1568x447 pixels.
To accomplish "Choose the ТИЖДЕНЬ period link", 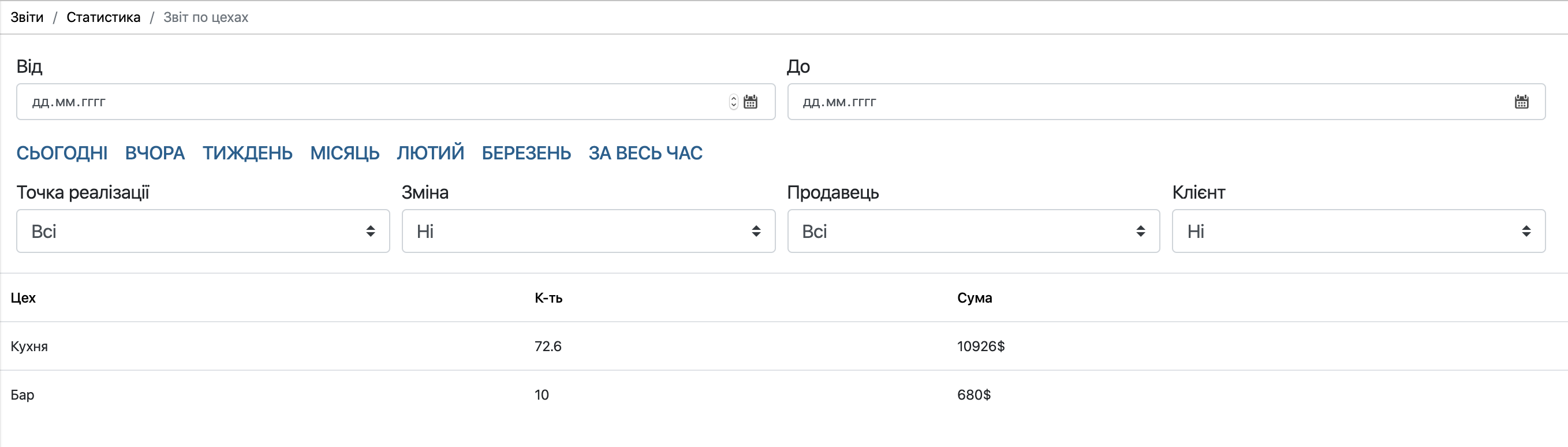I will (x=247, y=153).
